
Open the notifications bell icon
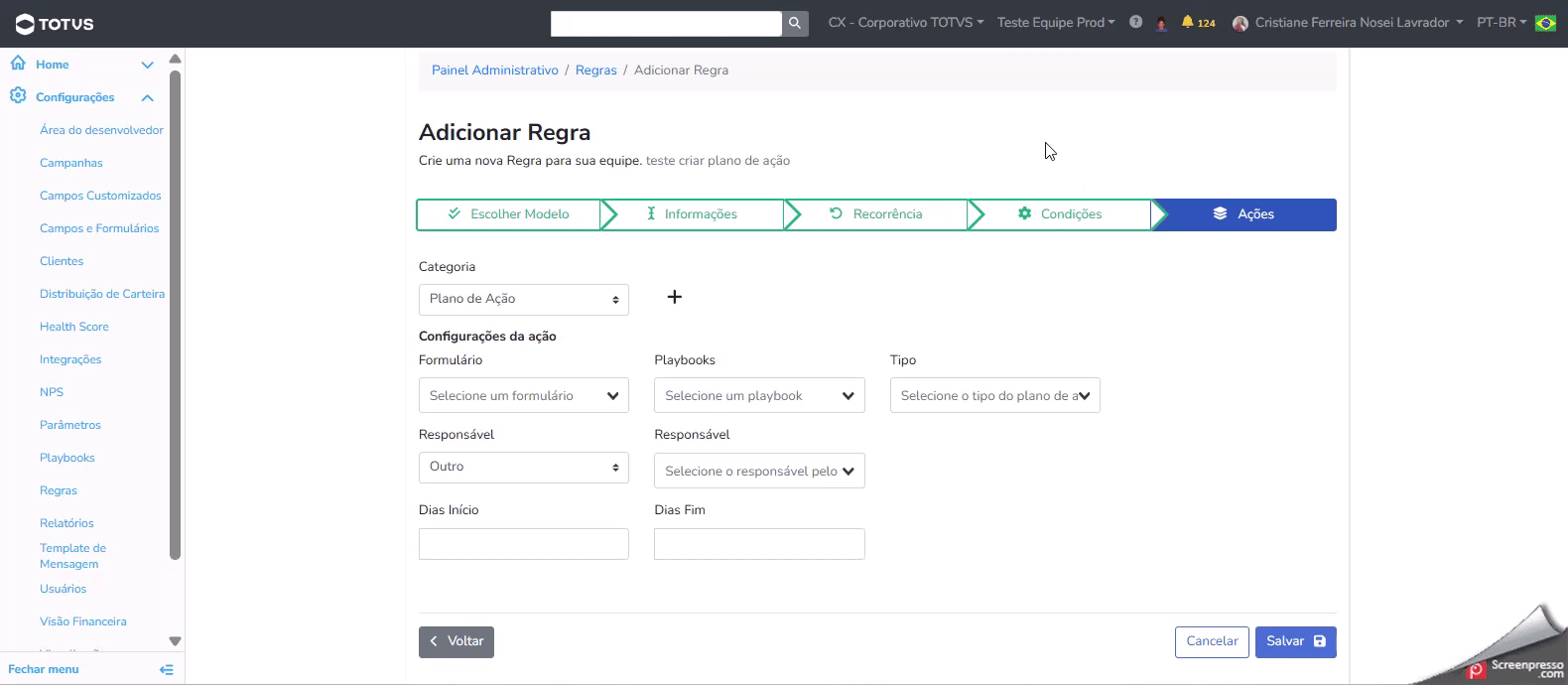1187,22
